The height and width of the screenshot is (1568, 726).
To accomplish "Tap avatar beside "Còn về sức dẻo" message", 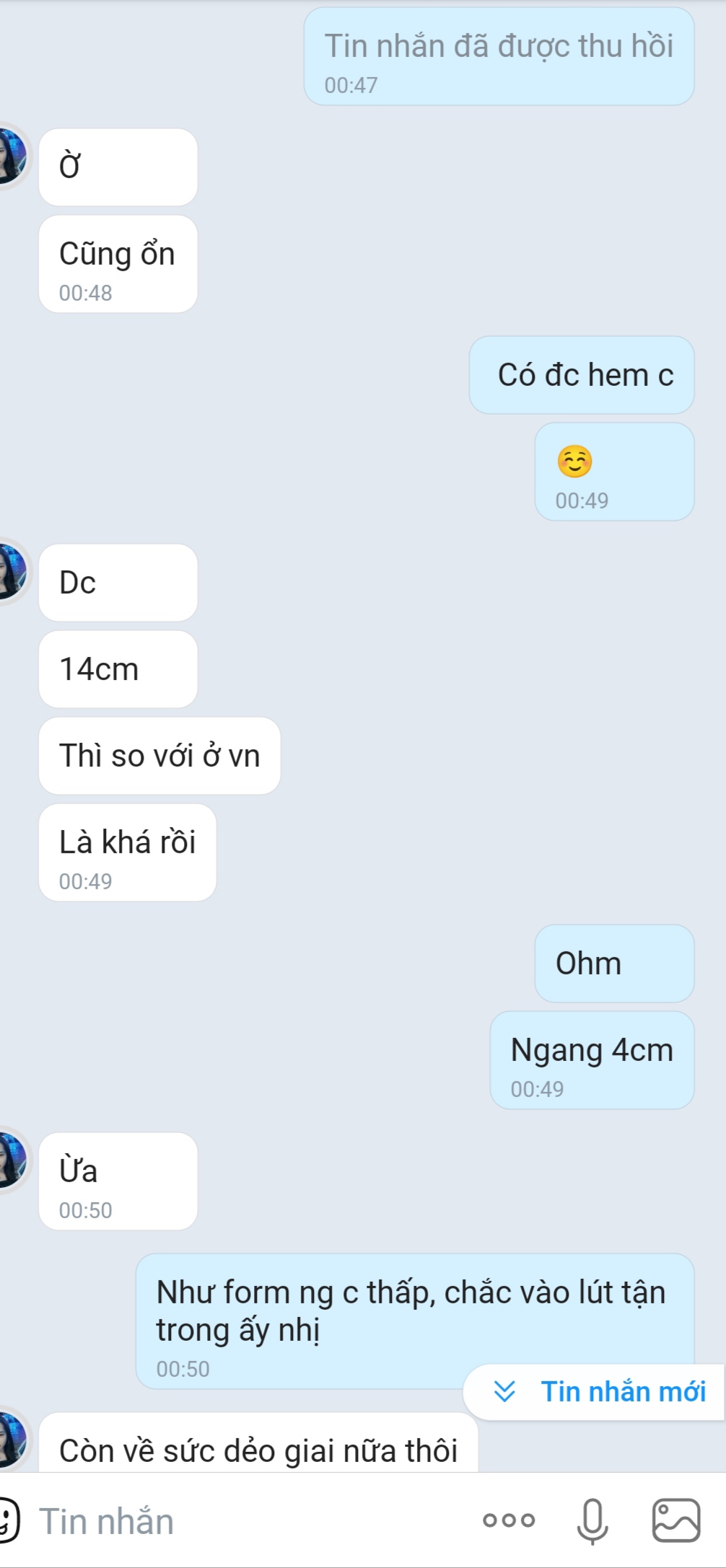I will (12, 1440).
